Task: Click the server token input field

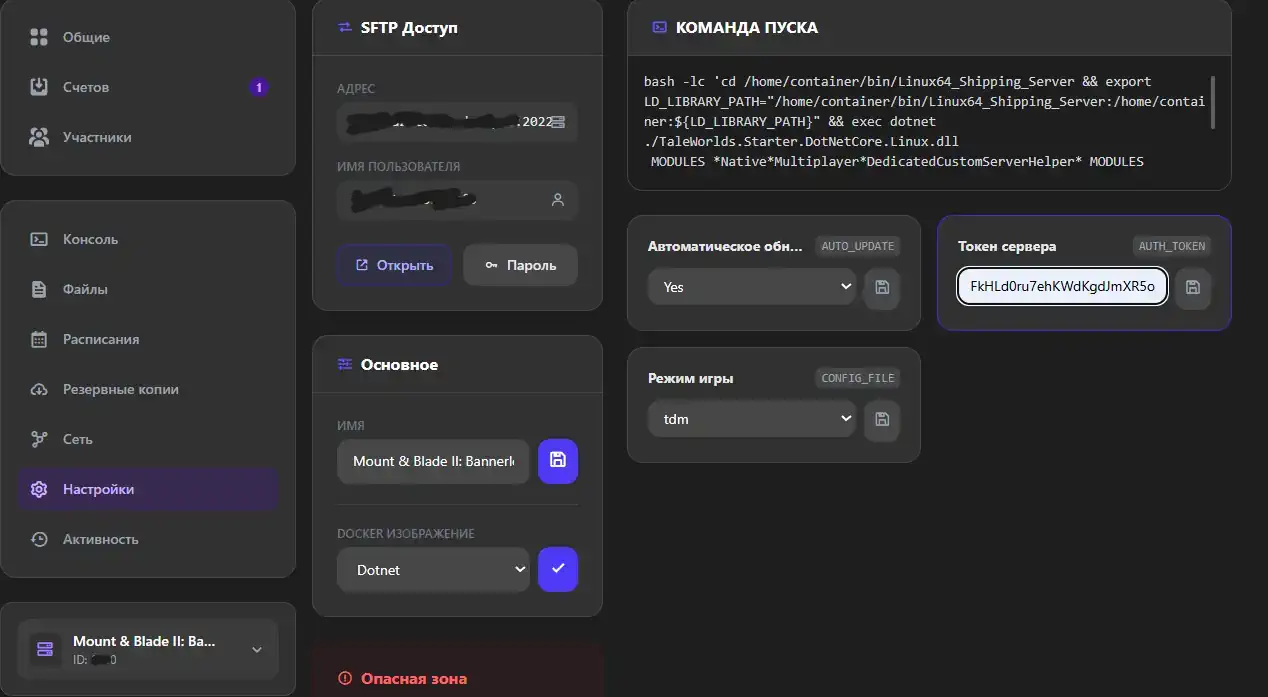Action: (x=1062, y=286)
